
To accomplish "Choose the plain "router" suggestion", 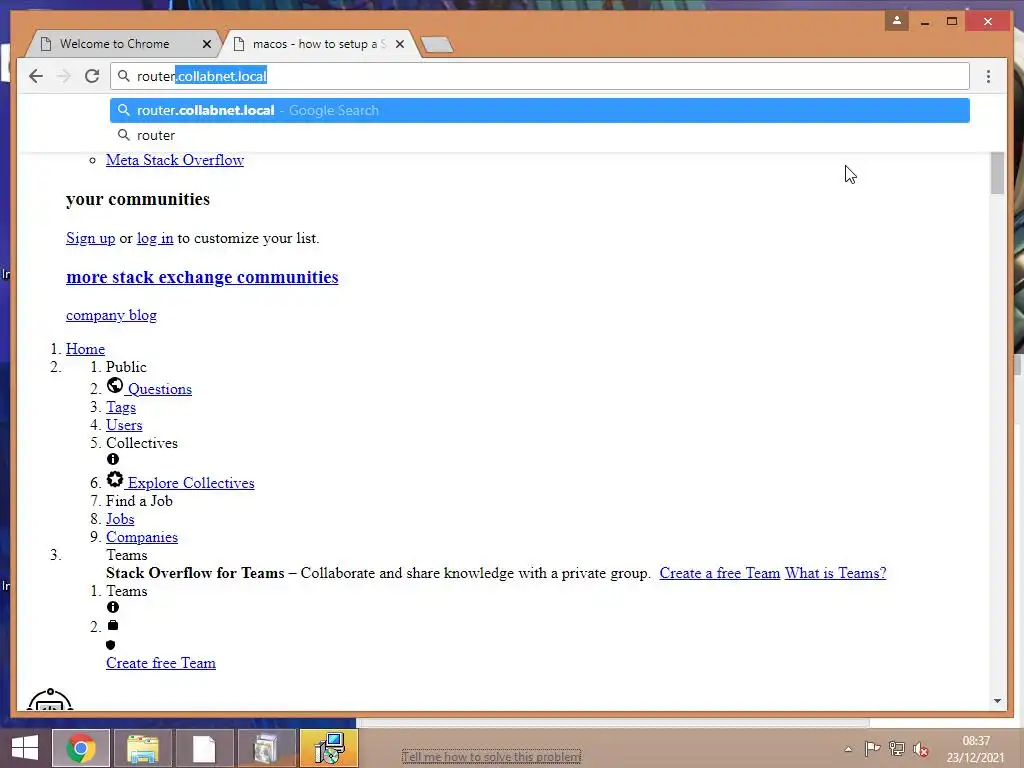I will [x=539, y=135].
